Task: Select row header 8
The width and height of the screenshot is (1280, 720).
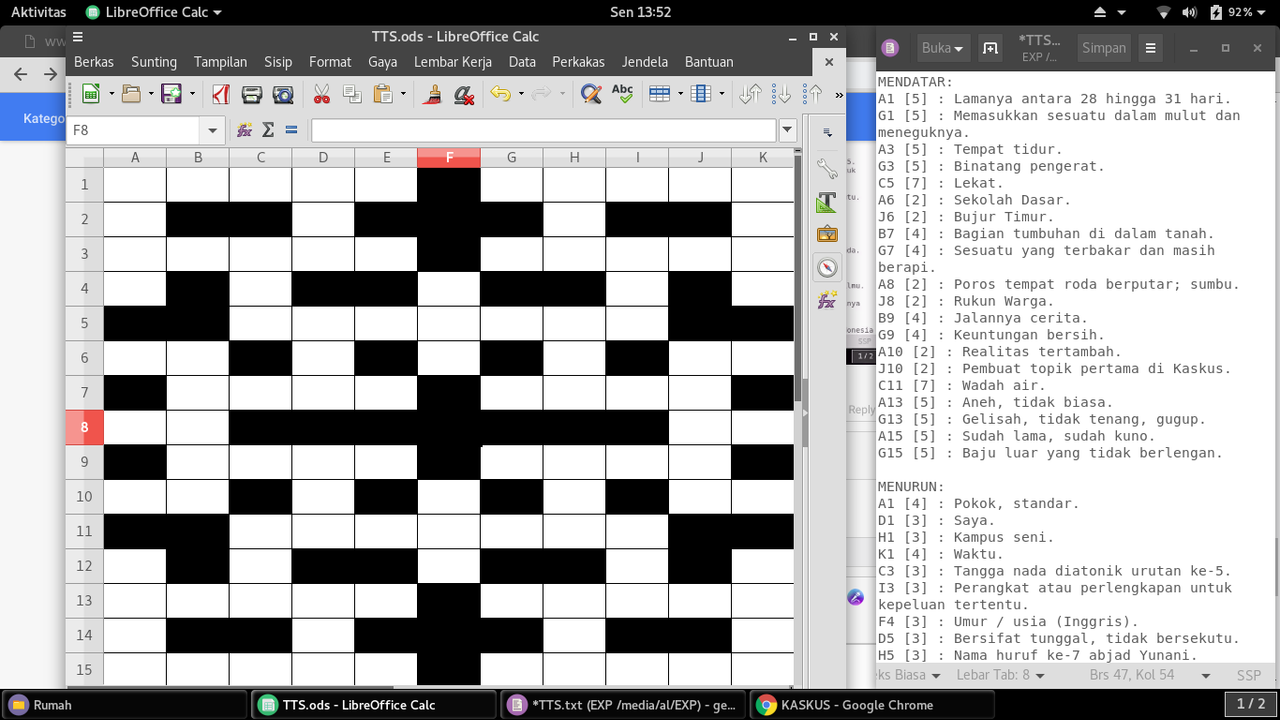Action: [85, 427]
